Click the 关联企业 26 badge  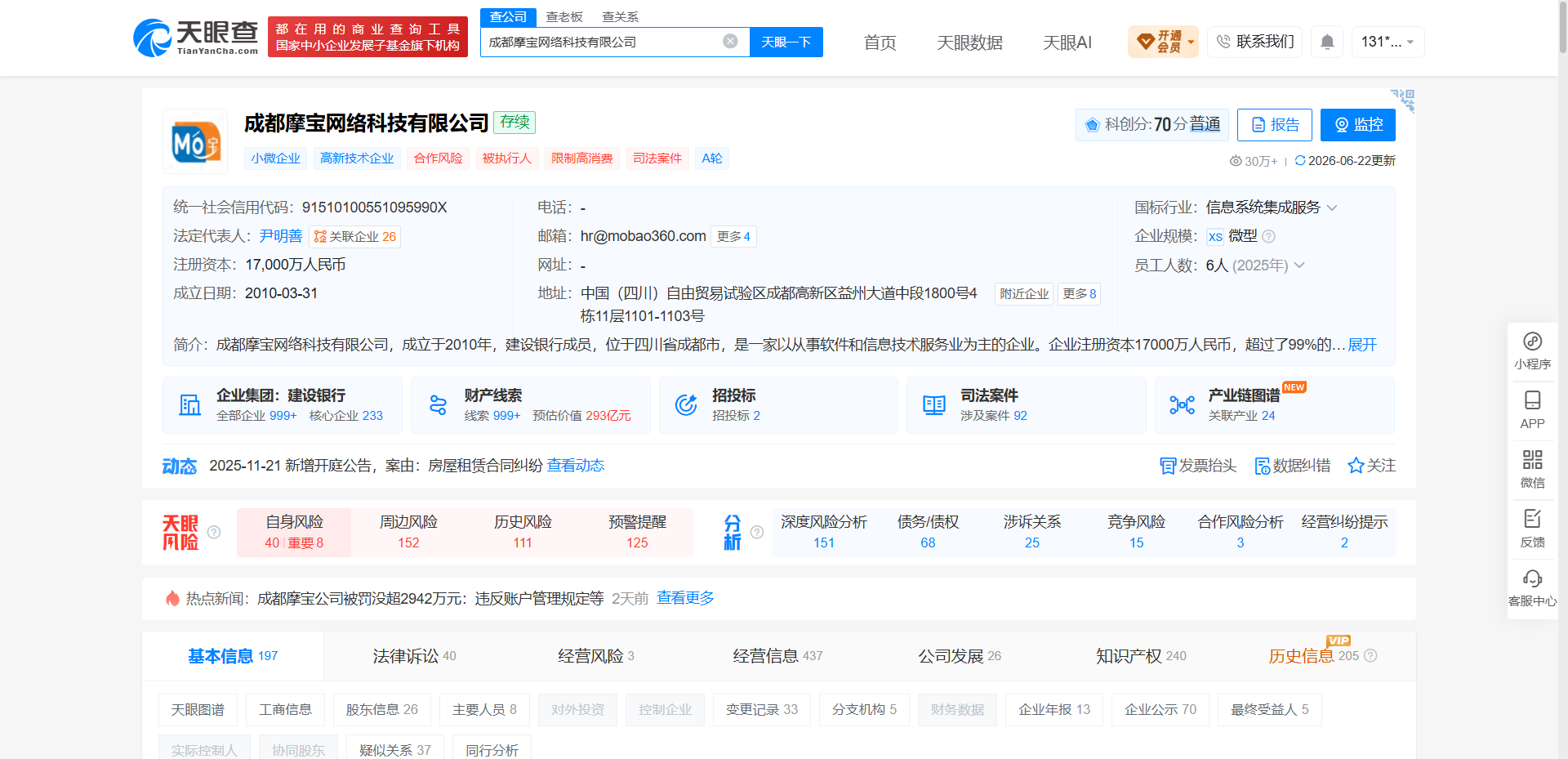[x=354, y=236]
